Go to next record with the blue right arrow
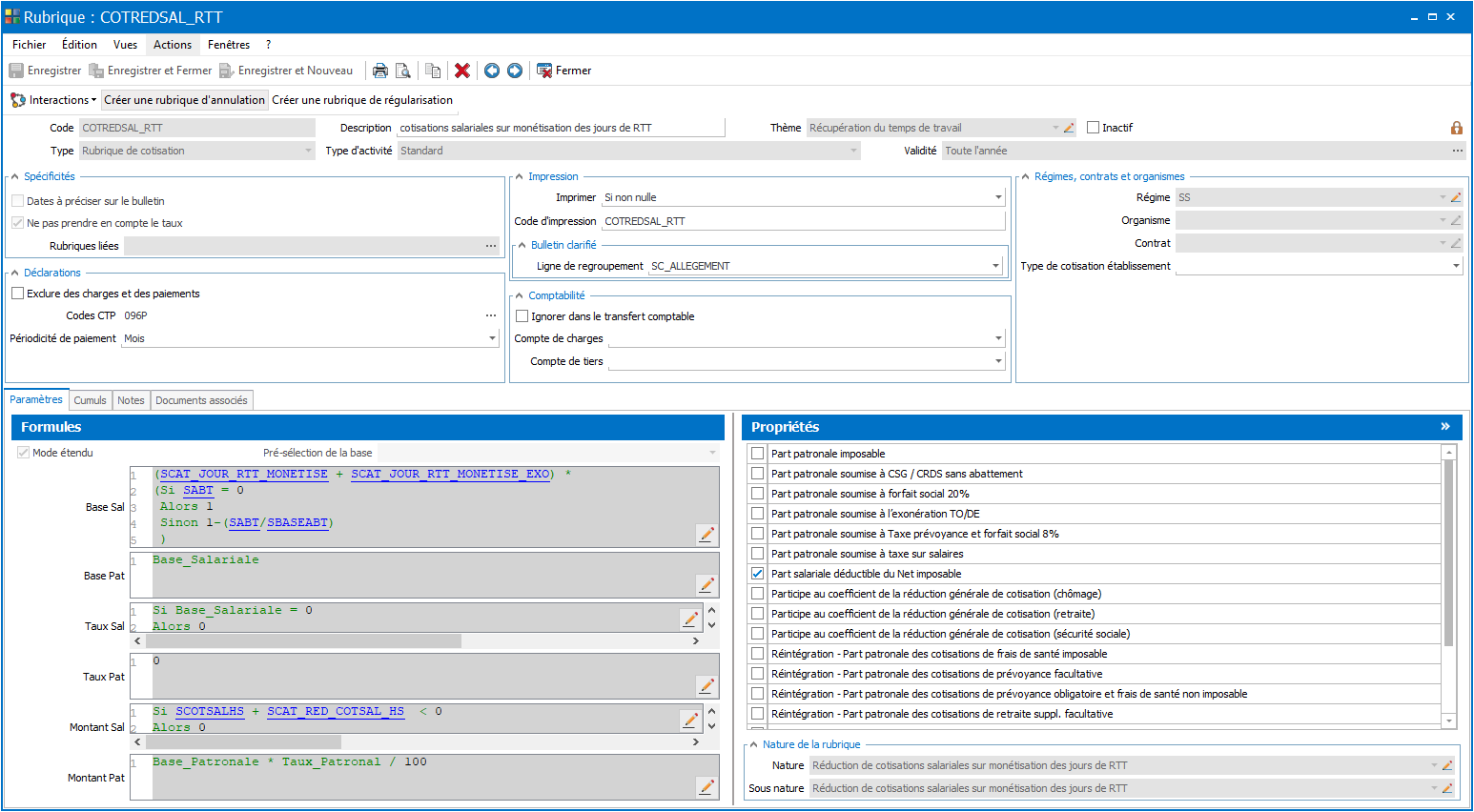 click(515, 71)
